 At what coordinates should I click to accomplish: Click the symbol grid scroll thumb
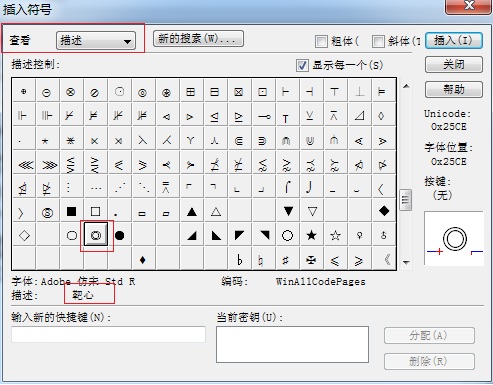coord(406,200)
